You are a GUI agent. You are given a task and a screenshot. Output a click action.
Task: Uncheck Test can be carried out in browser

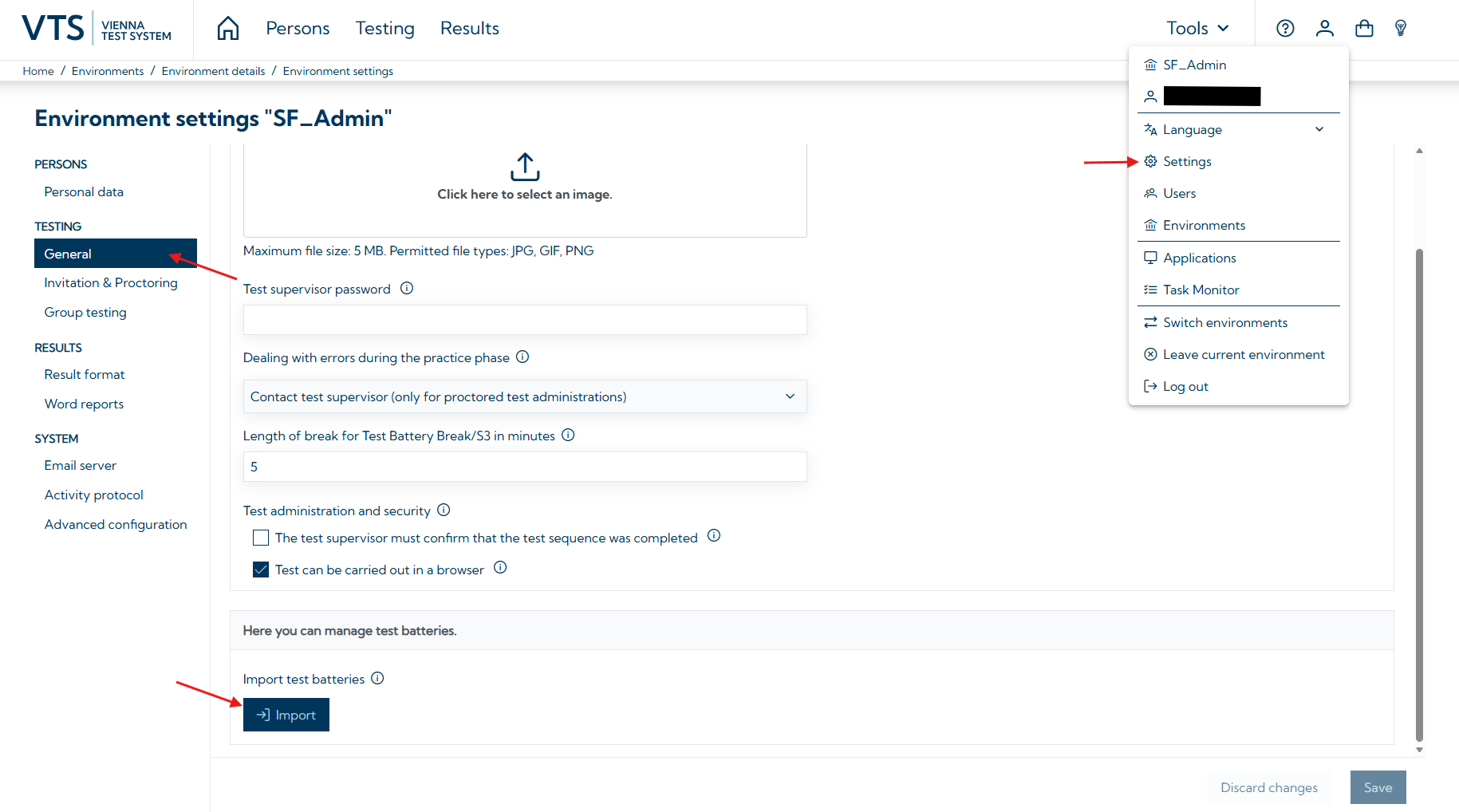(x=261, y=570)
